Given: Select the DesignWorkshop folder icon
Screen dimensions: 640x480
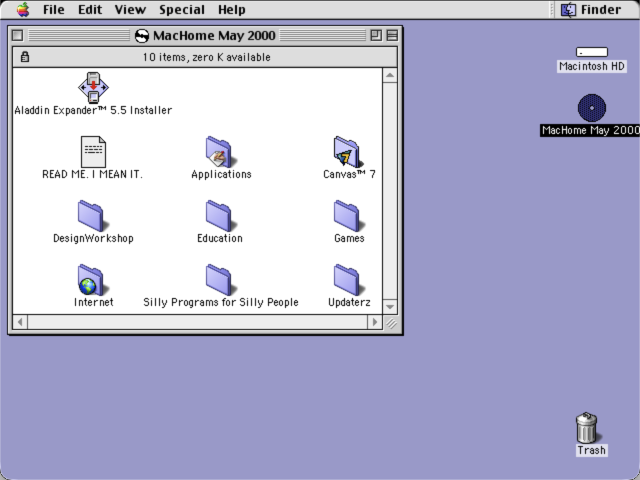Looking at the screenshot, I should pos(93,216).
